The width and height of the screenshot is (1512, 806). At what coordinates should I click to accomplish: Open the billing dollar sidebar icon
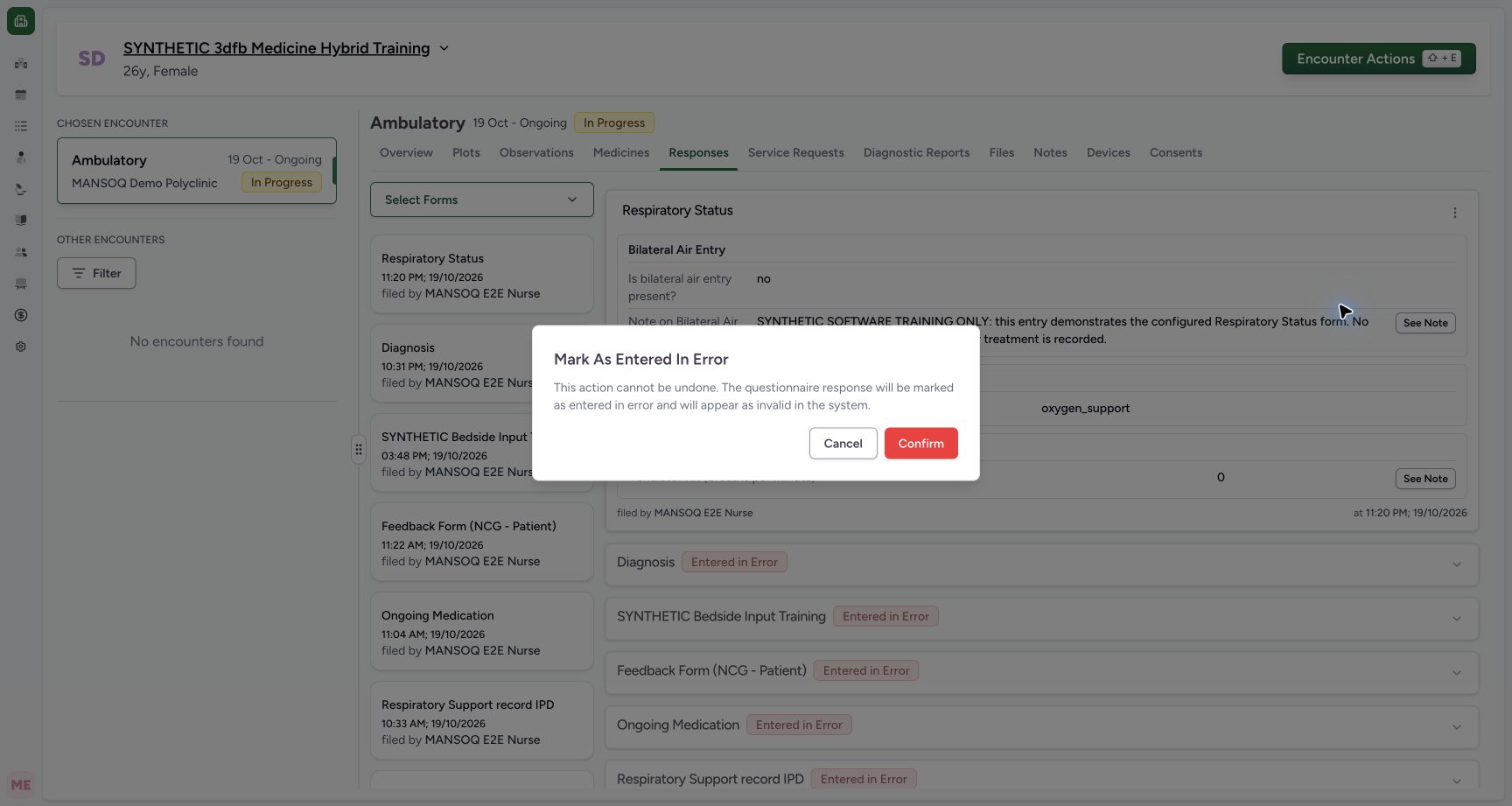point(21,315)
